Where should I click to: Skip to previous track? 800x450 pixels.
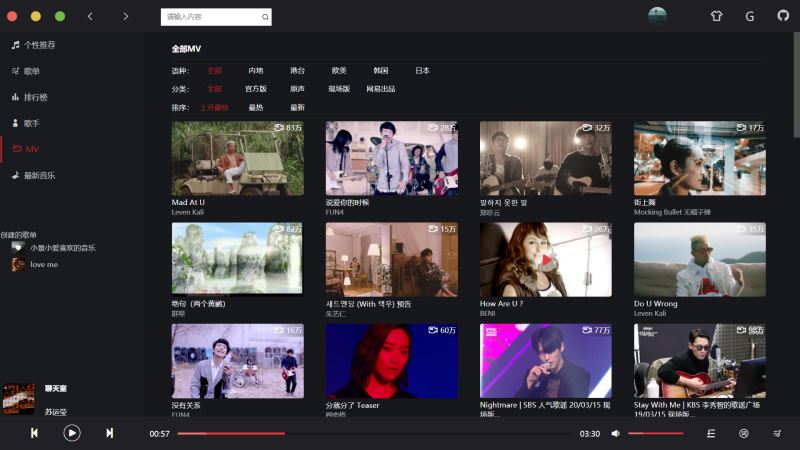tap(34, 433)
